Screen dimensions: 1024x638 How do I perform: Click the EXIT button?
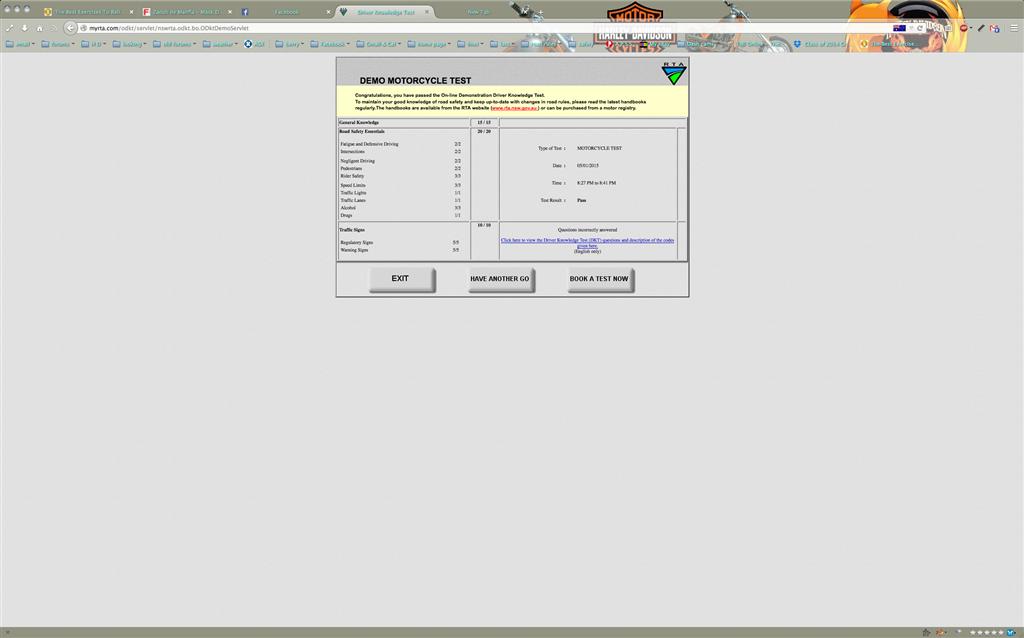[x=402, y=279]
